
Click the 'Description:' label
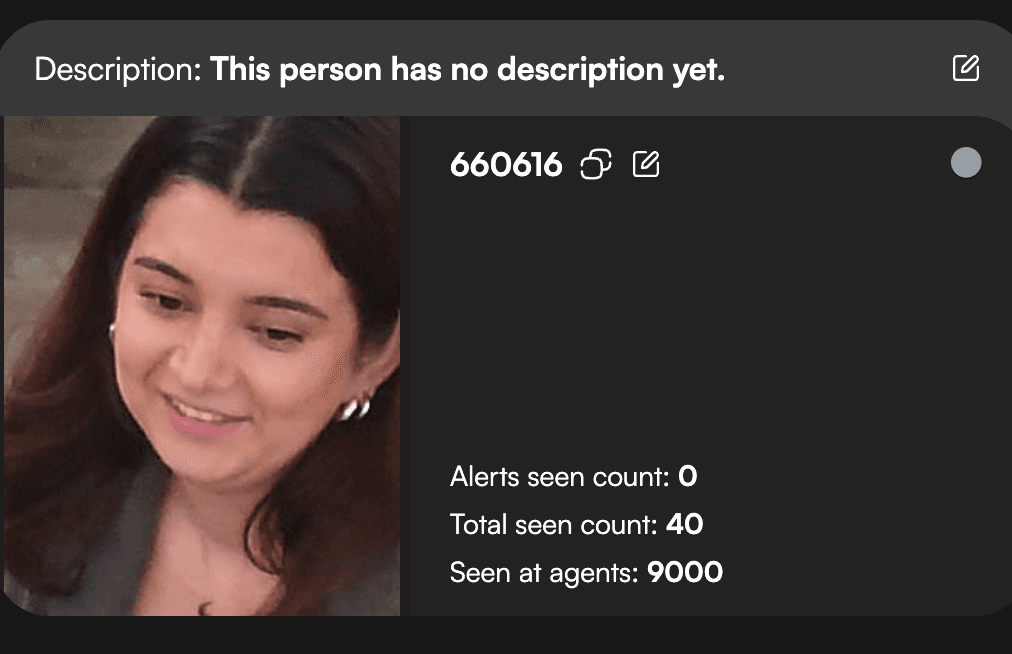(x=118, y=69)
